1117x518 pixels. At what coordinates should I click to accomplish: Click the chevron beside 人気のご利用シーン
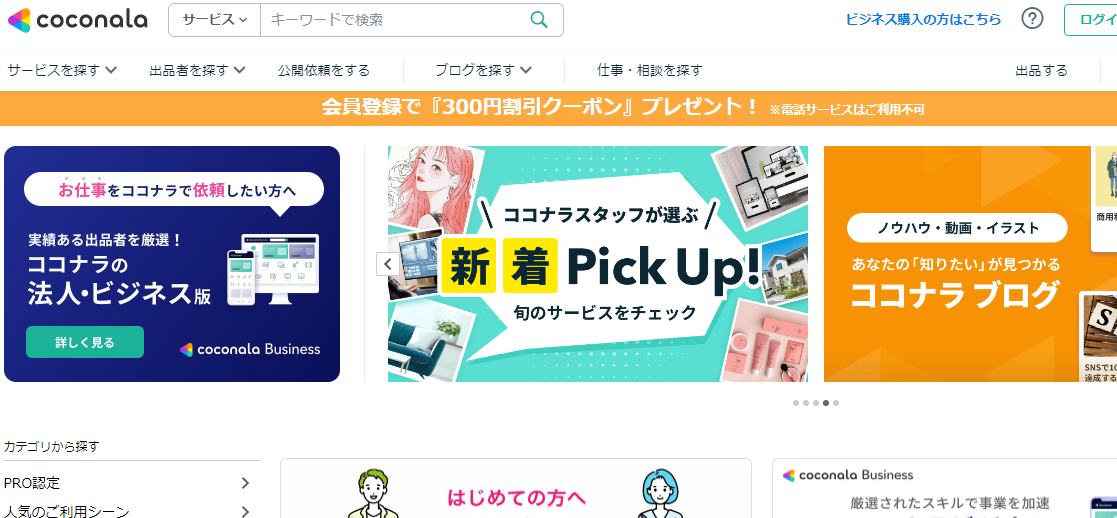[x=245, y=511]
